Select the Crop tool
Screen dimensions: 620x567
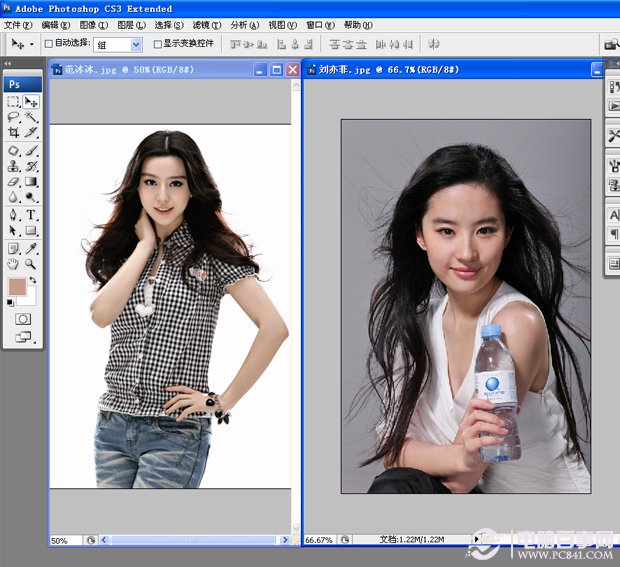coord(13,132)
